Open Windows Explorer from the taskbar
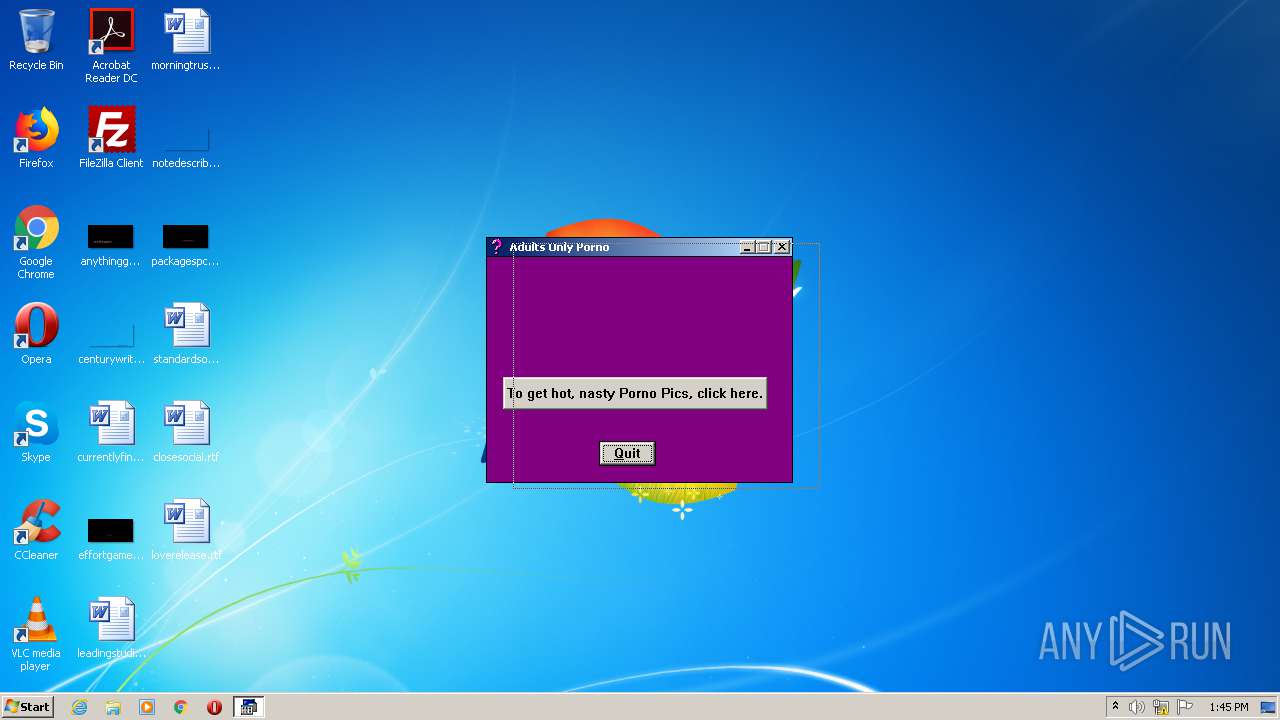Screen dimensions: 1280x720 click(x=113, y=707)
